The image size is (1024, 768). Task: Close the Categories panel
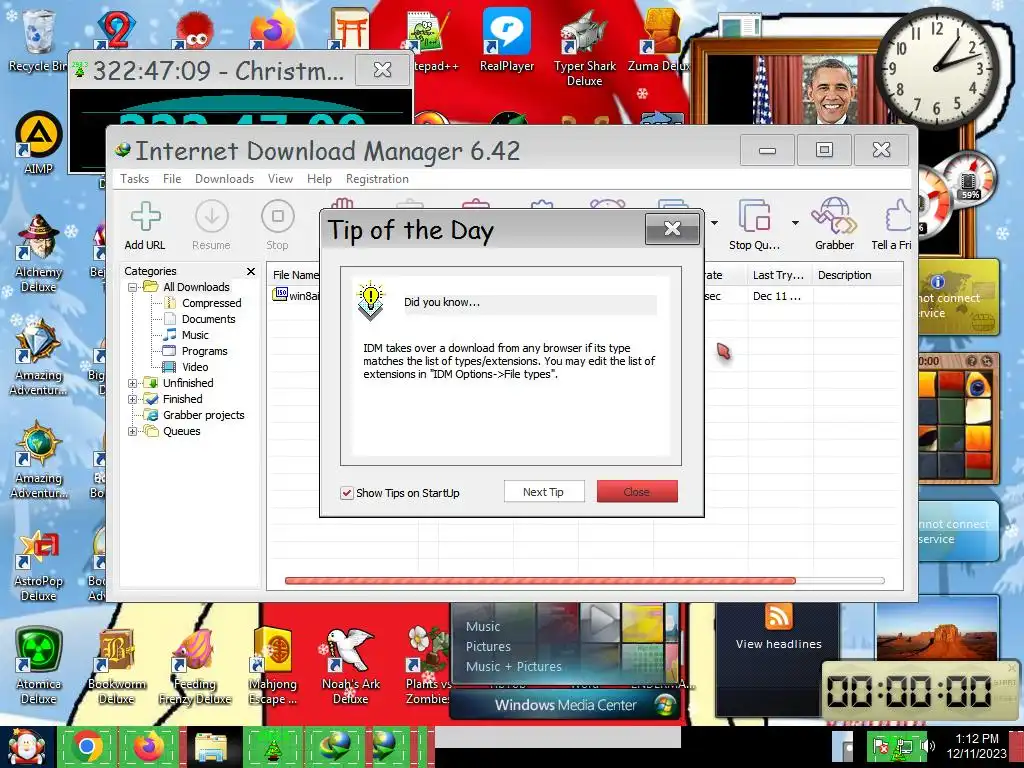click(251, 271)
